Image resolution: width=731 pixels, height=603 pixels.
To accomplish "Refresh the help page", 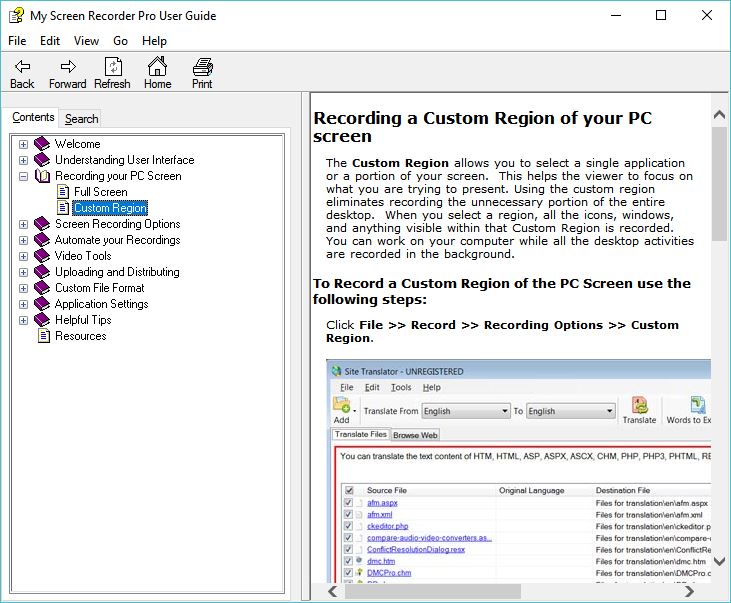I will tap(112, 67).
